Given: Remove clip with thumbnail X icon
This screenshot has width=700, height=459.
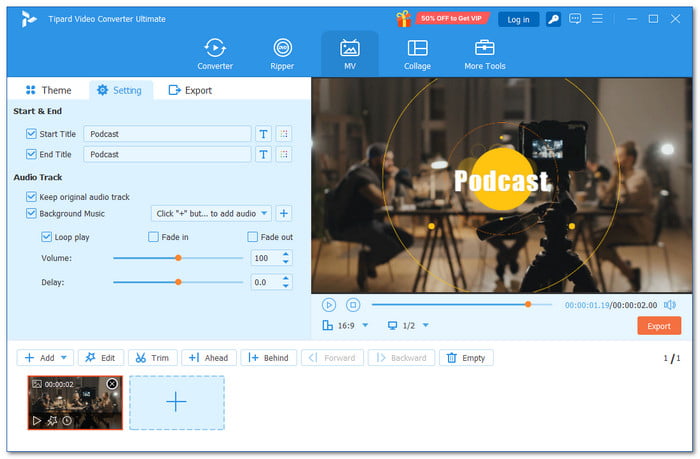Looking at the screenshot, I should 112,384.
